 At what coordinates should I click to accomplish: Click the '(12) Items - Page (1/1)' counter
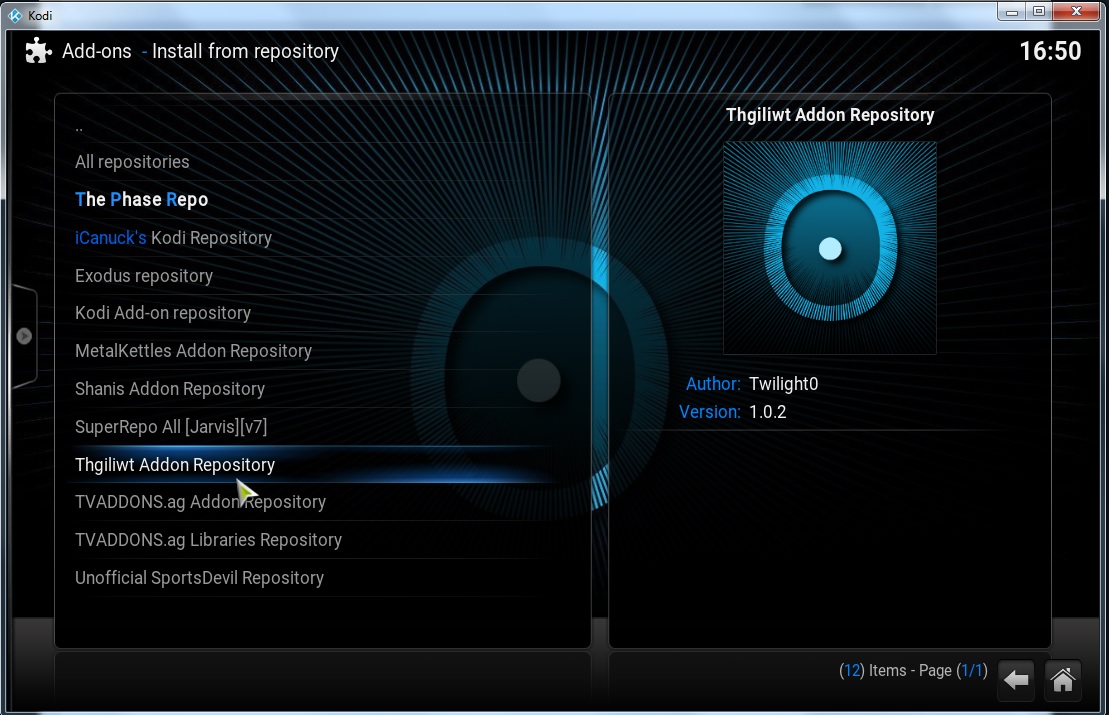pos(913,670)
